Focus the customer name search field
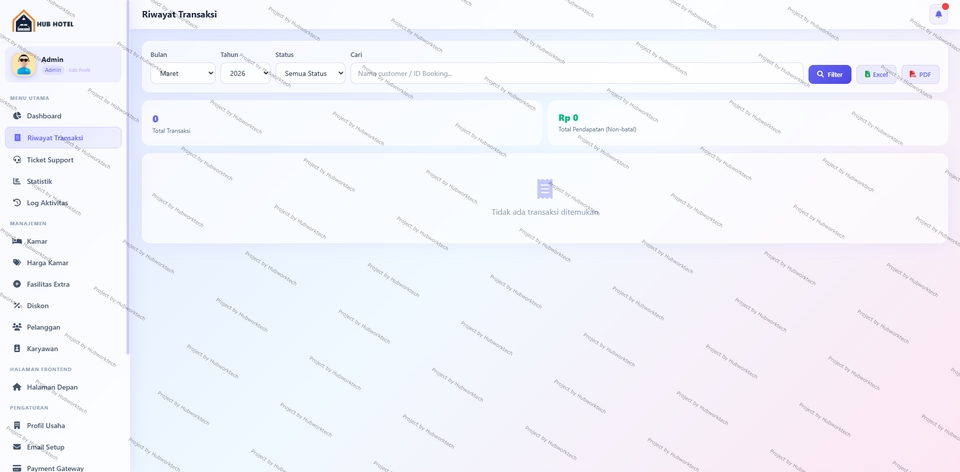Viewport: 960px width, 472px height. click(577, 73)
